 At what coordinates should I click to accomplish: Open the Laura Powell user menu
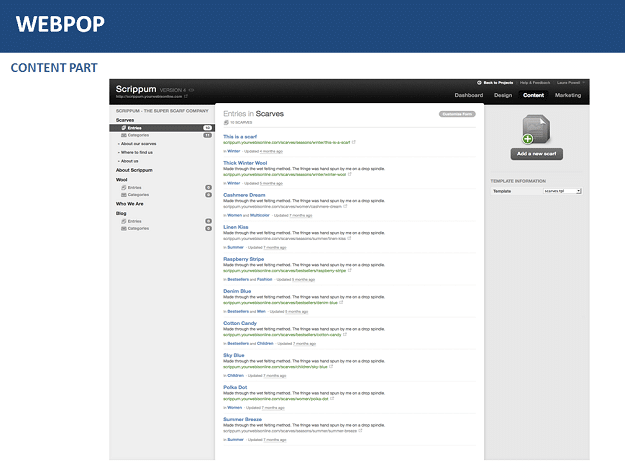coord(570,82)
